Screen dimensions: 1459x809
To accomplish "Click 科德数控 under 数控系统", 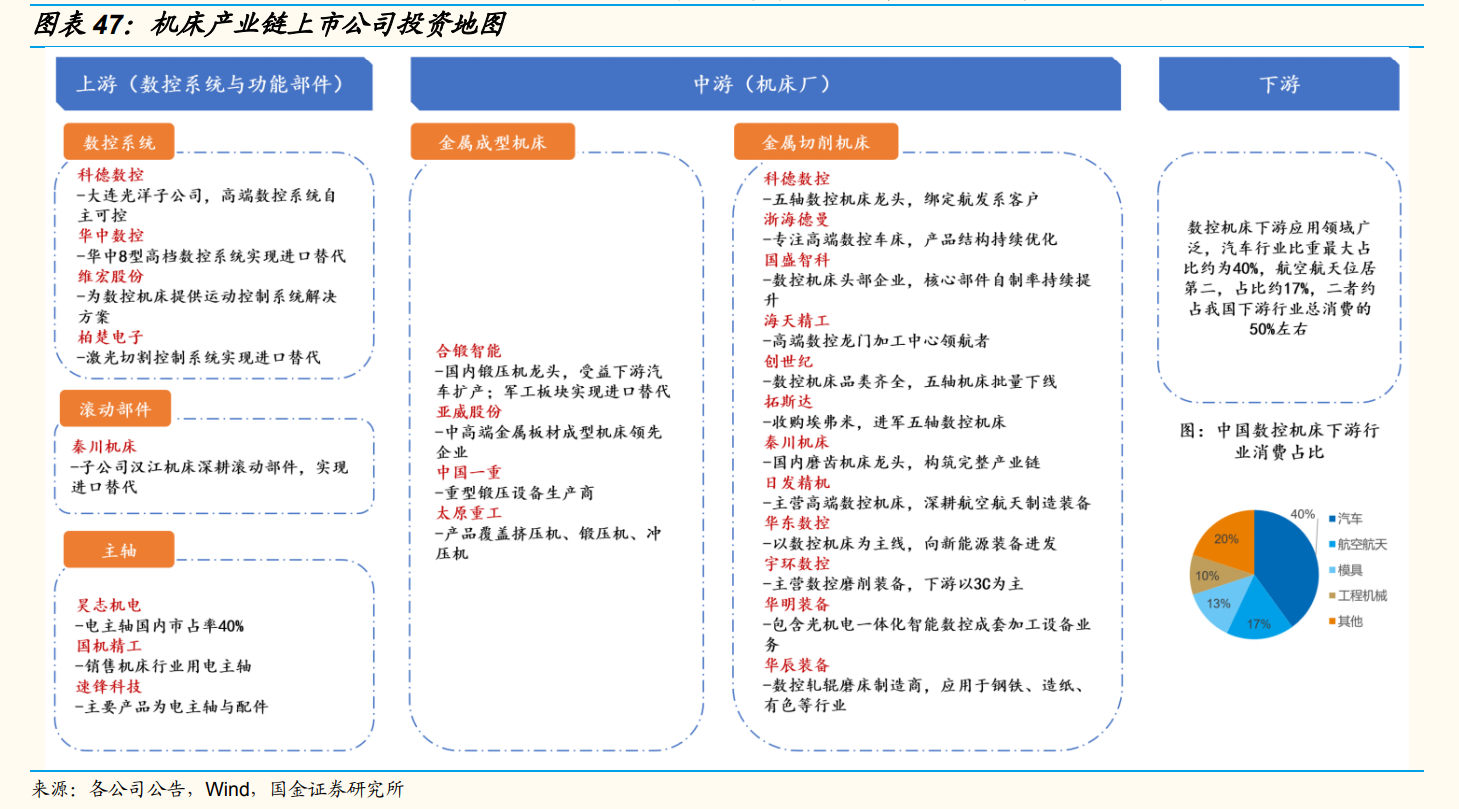I will tap(111, 175).
